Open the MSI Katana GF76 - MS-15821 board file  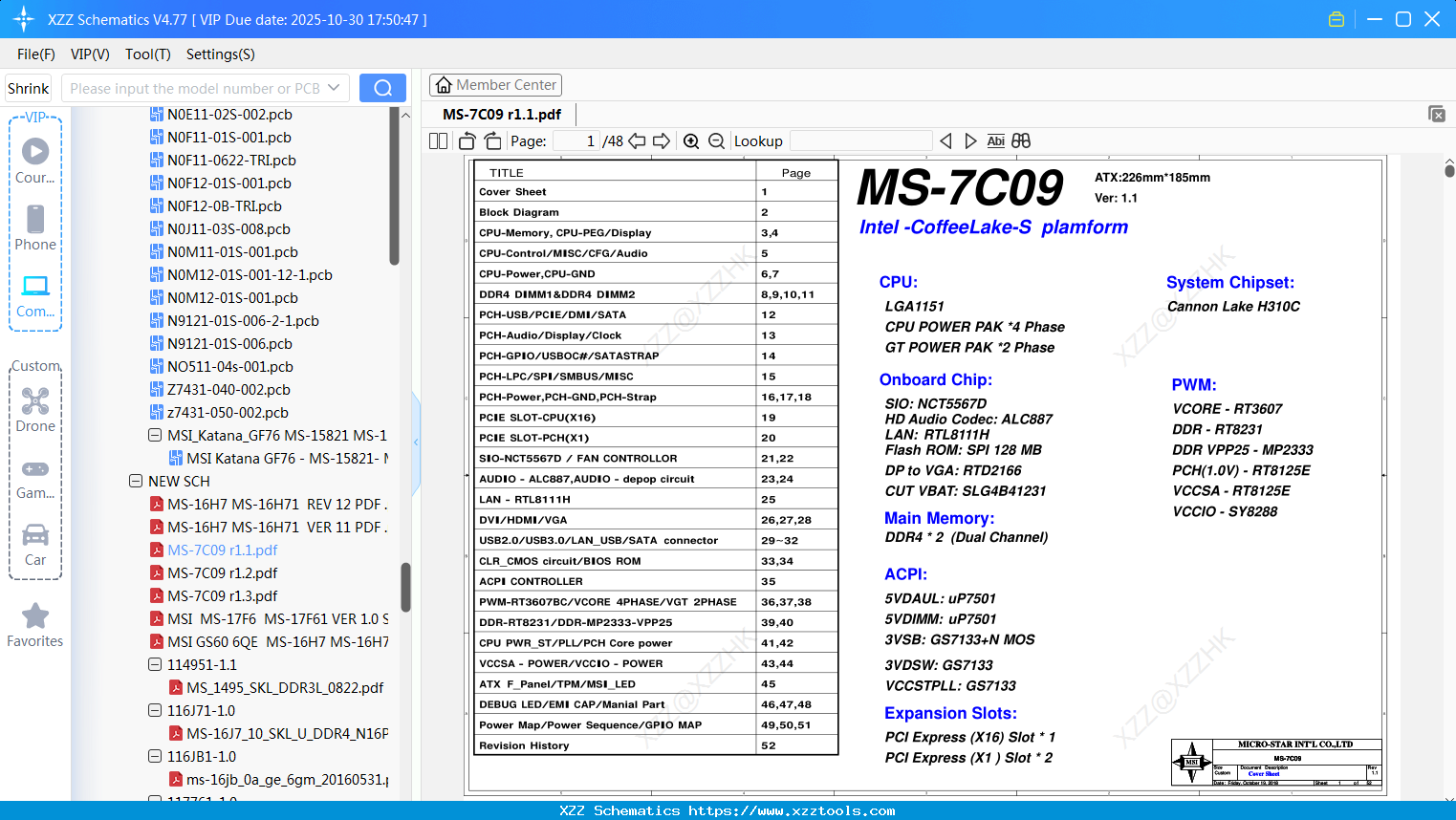click(279, 459)
